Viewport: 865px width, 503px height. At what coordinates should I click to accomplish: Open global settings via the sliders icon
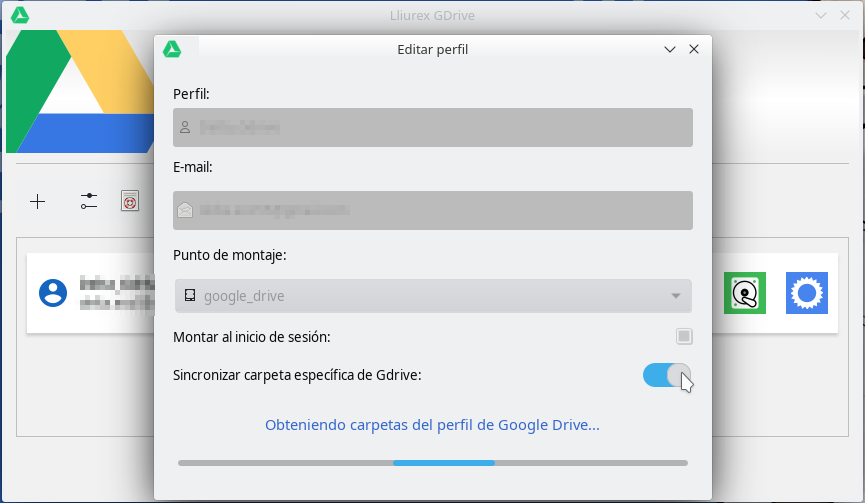89,201
